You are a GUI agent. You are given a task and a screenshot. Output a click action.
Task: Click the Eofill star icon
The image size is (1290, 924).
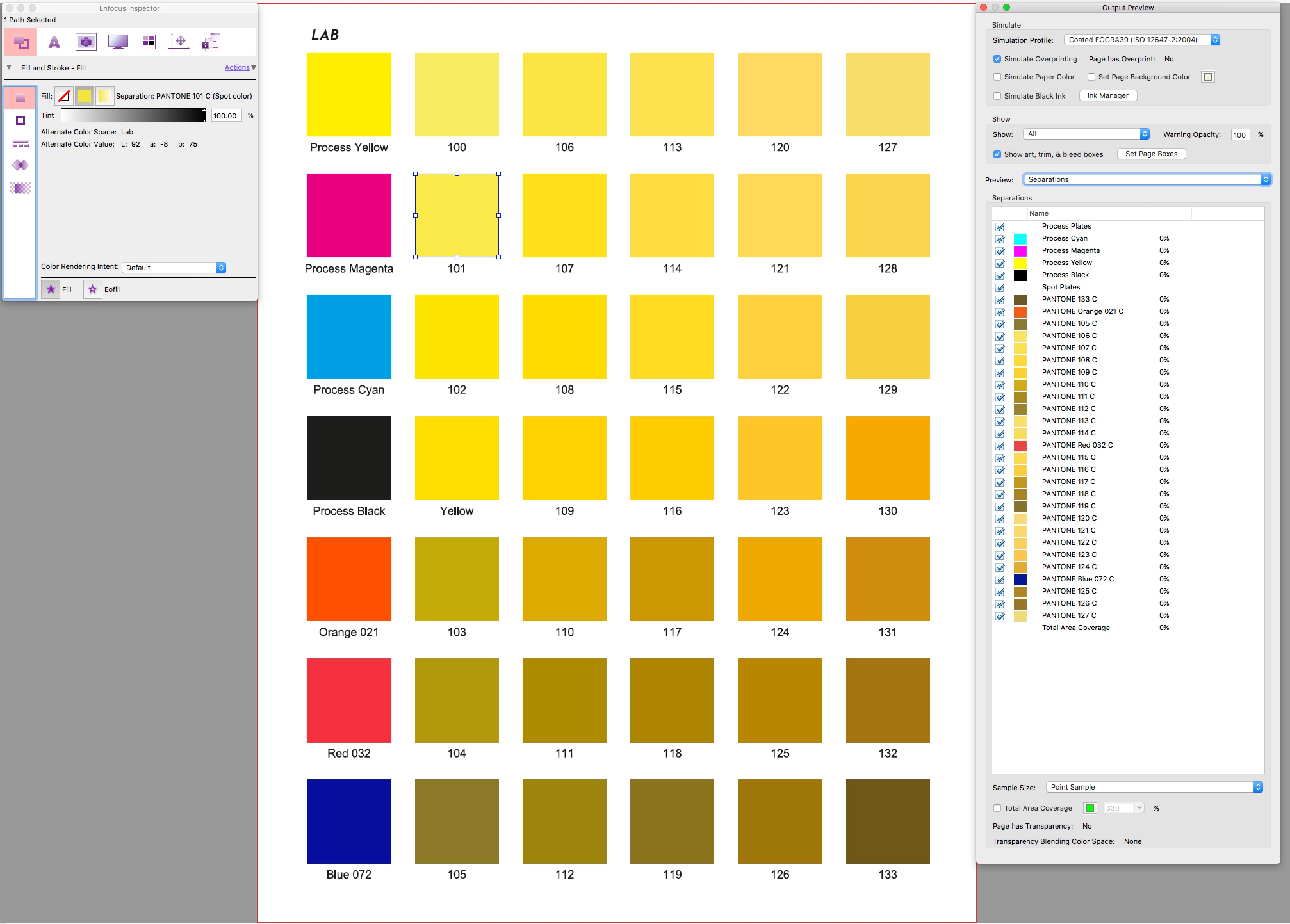tap(93, 289)
